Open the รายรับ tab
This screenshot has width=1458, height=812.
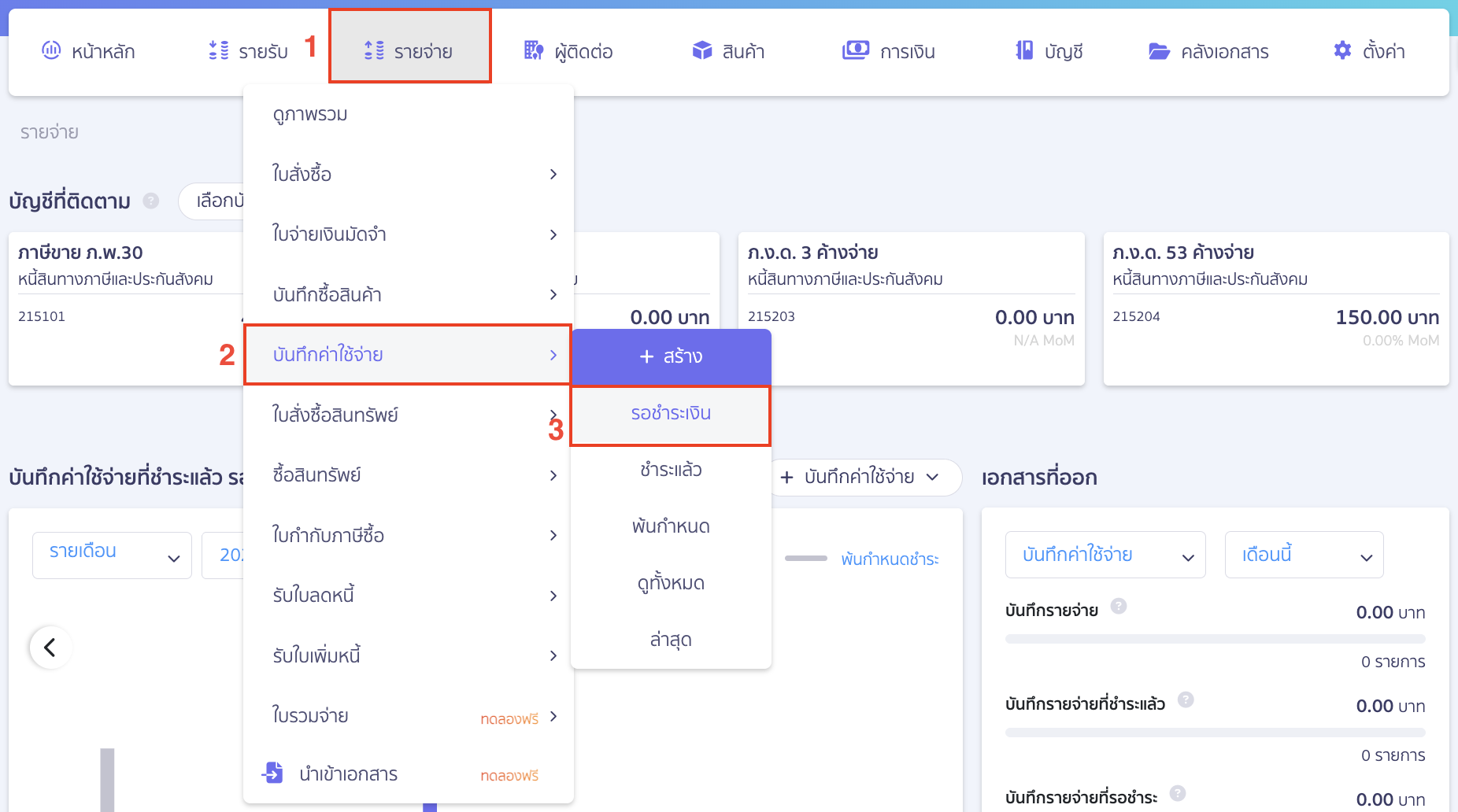249,51
